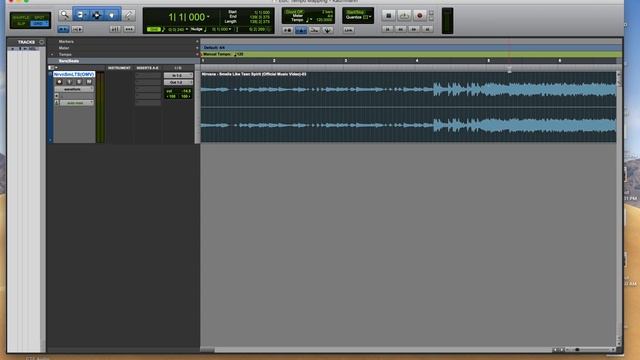Open Quantize grid dropdown
This screenshot has width=640, height=360.
[x=367, y=17]
